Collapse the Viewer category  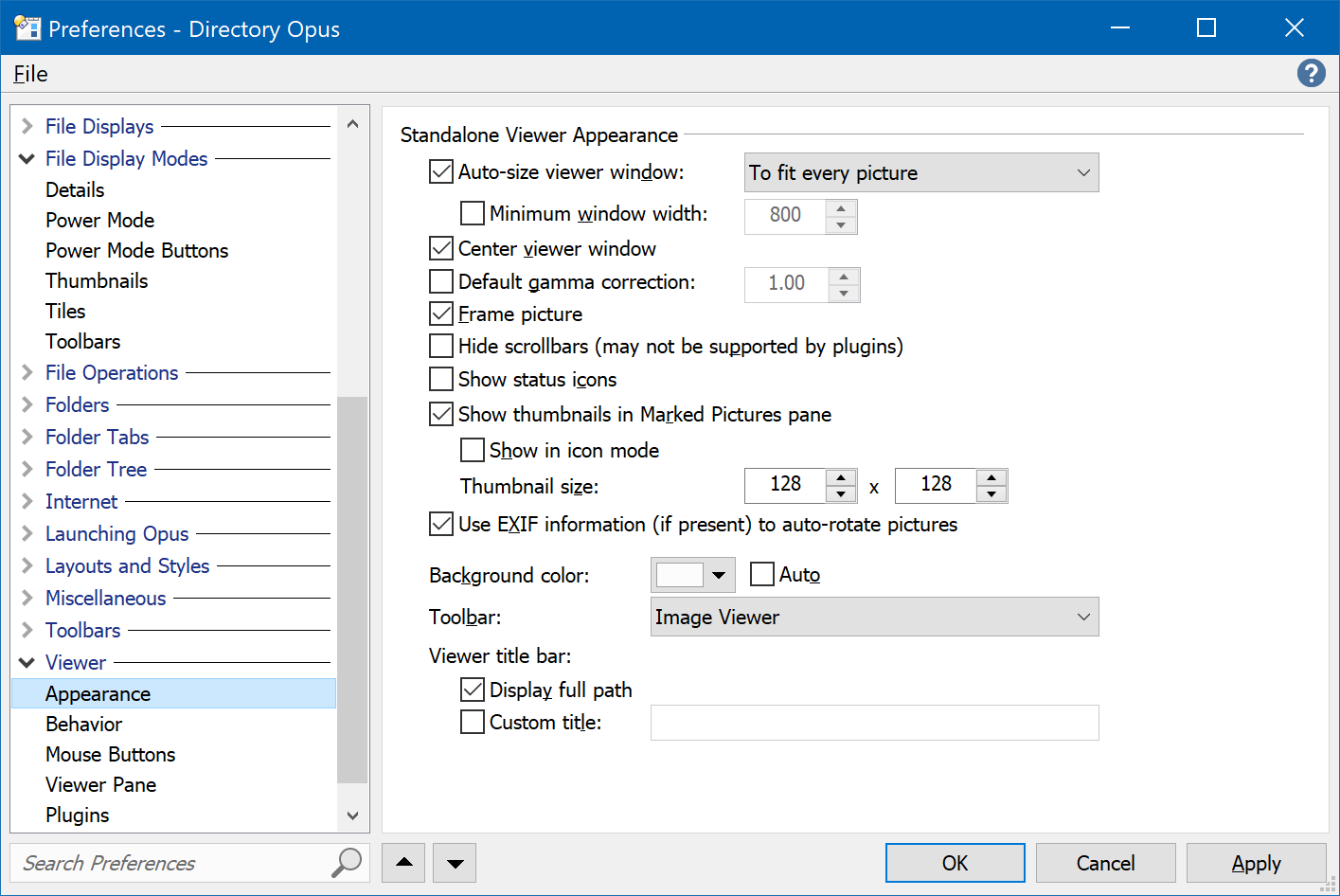click(x=27, y=662)
